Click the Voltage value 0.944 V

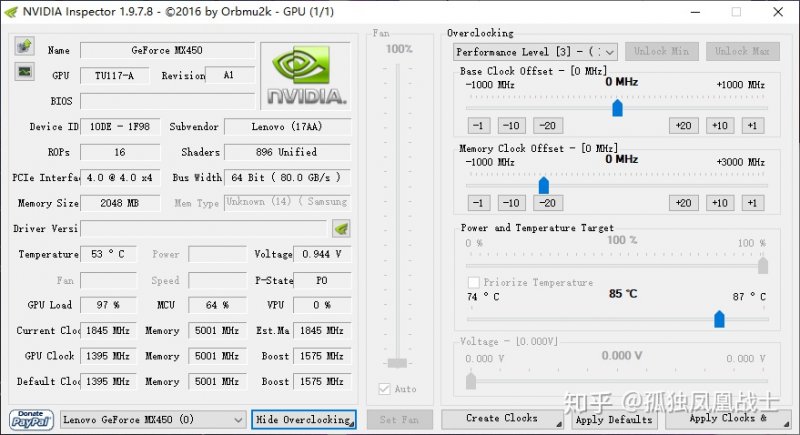click(x=322, y=254)
